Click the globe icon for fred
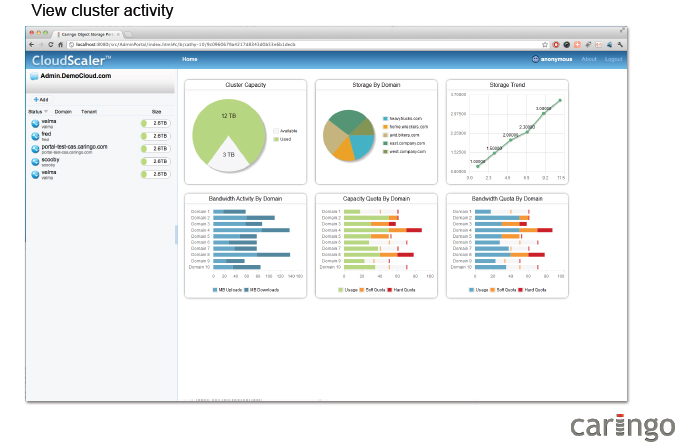This screenshot has height=448, width=681. (x=35, y=136)
